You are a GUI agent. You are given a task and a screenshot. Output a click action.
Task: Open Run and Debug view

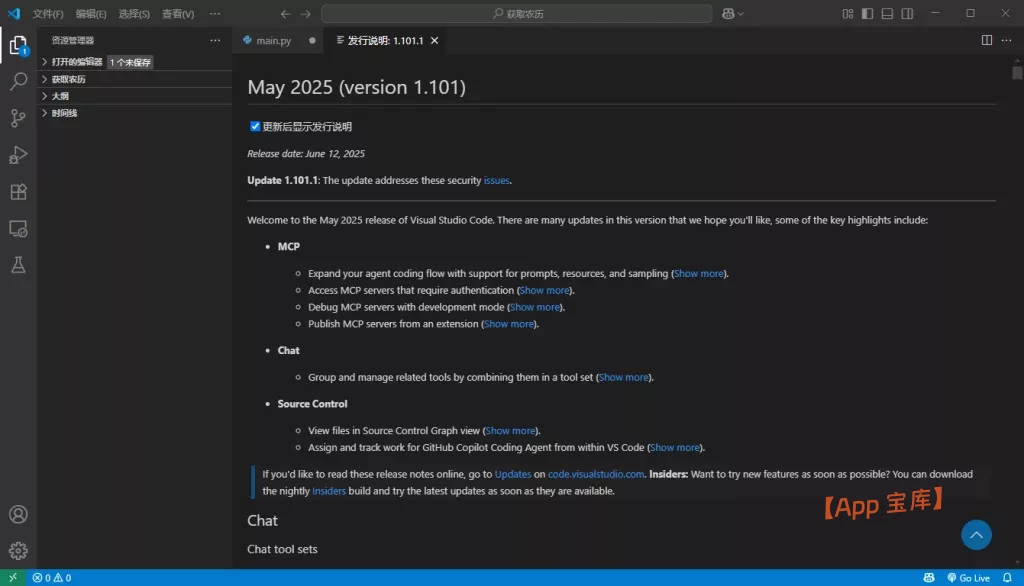[x=18, y=155]
